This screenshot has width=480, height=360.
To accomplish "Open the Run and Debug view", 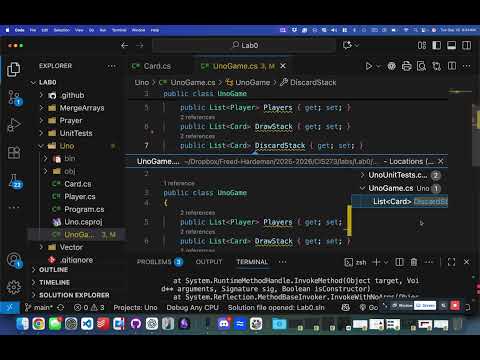I will pos(14,125).
